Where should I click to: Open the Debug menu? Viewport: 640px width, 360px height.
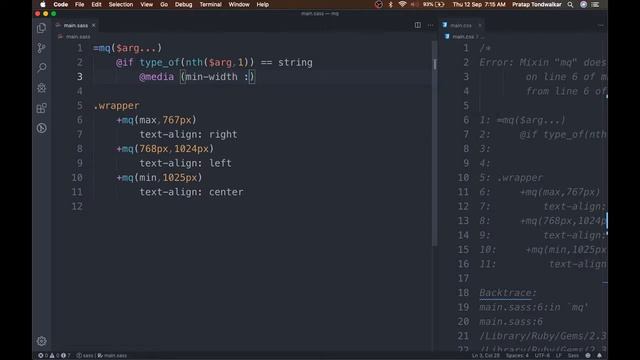pyautogui.click(x=184, y=4)
